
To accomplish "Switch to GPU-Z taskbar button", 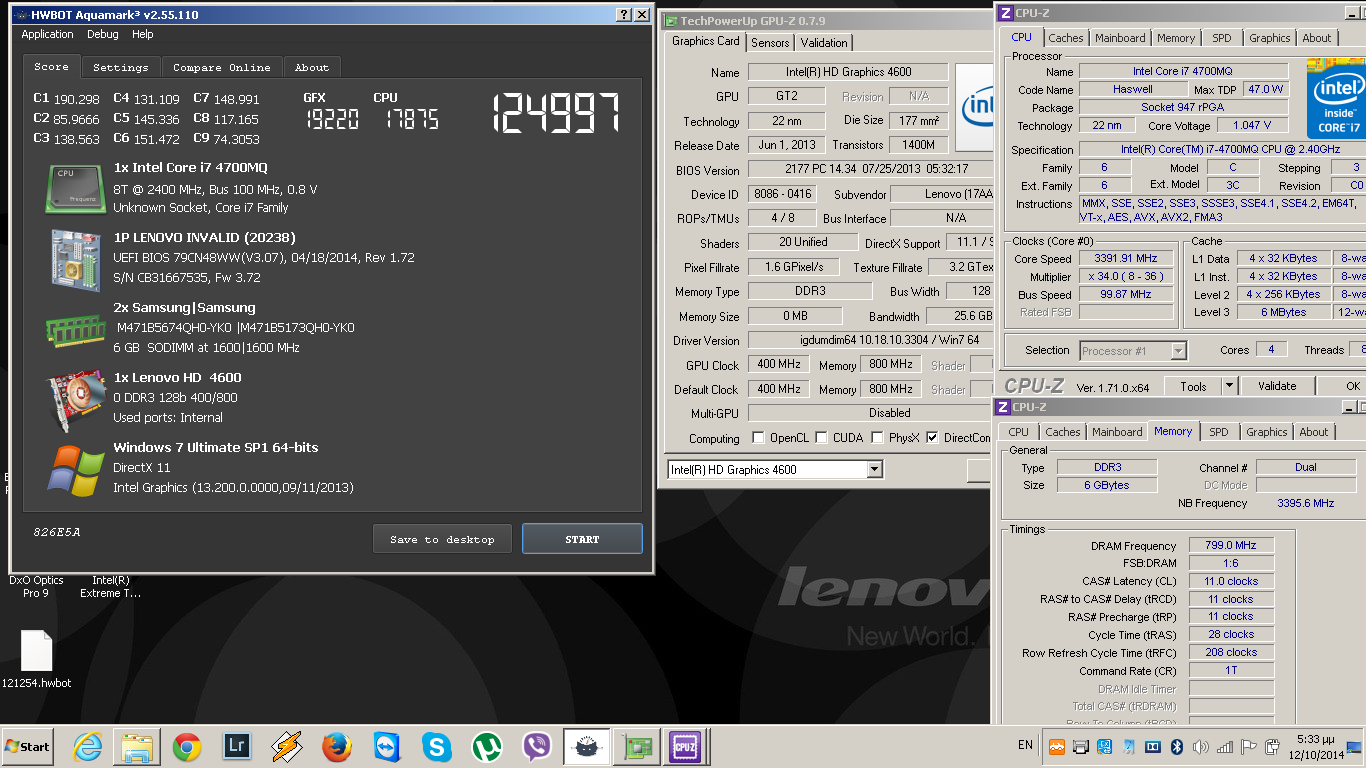I will click(x=636, y=746).
